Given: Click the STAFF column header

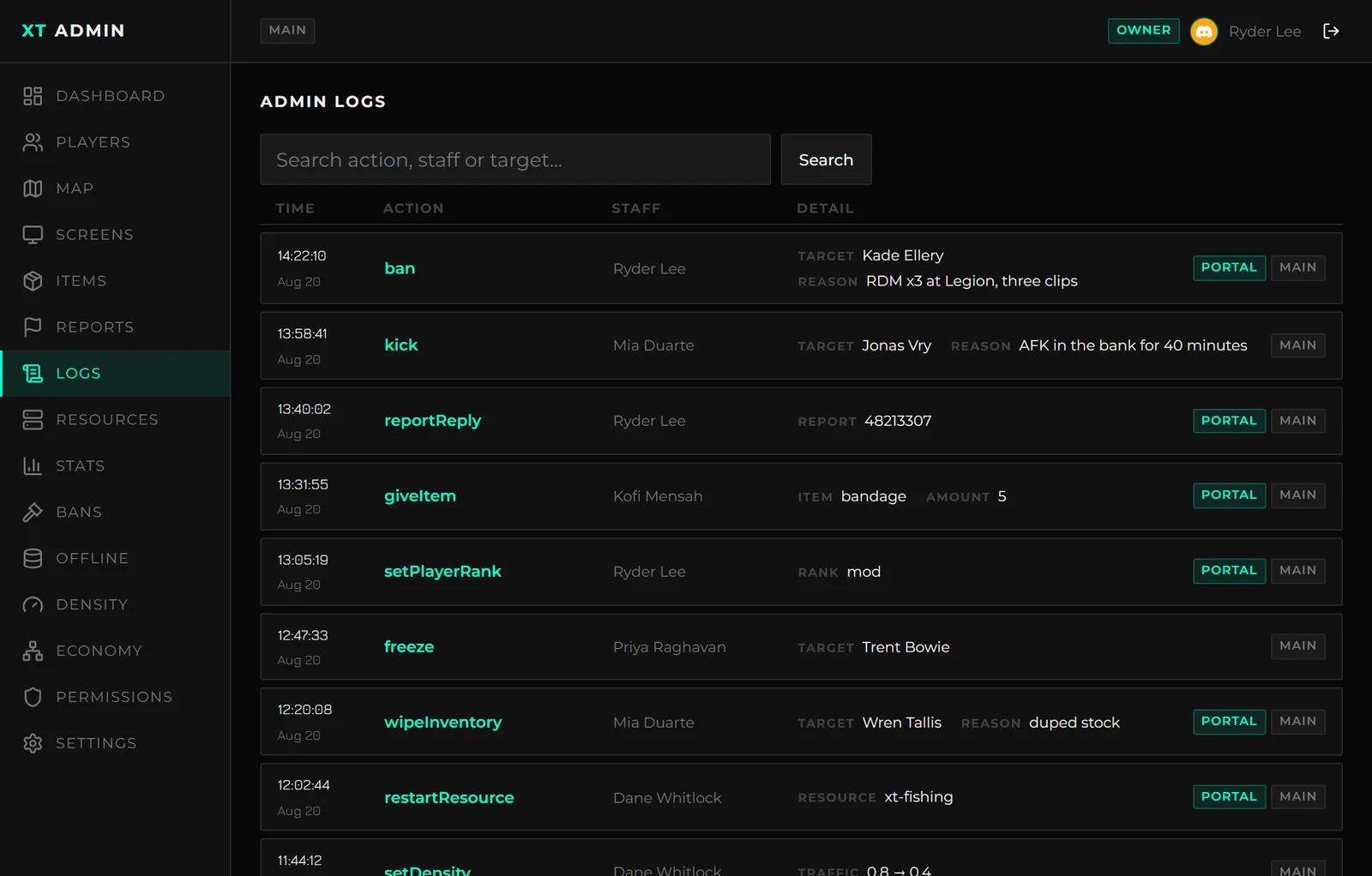Looking at the screenshot, I should tap(636, 208).
